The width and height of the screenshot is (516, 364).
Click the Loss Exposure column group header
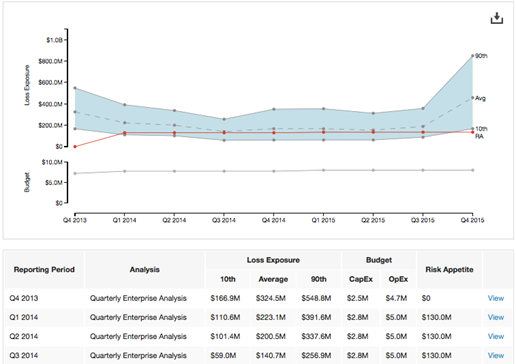coord(273,260)
